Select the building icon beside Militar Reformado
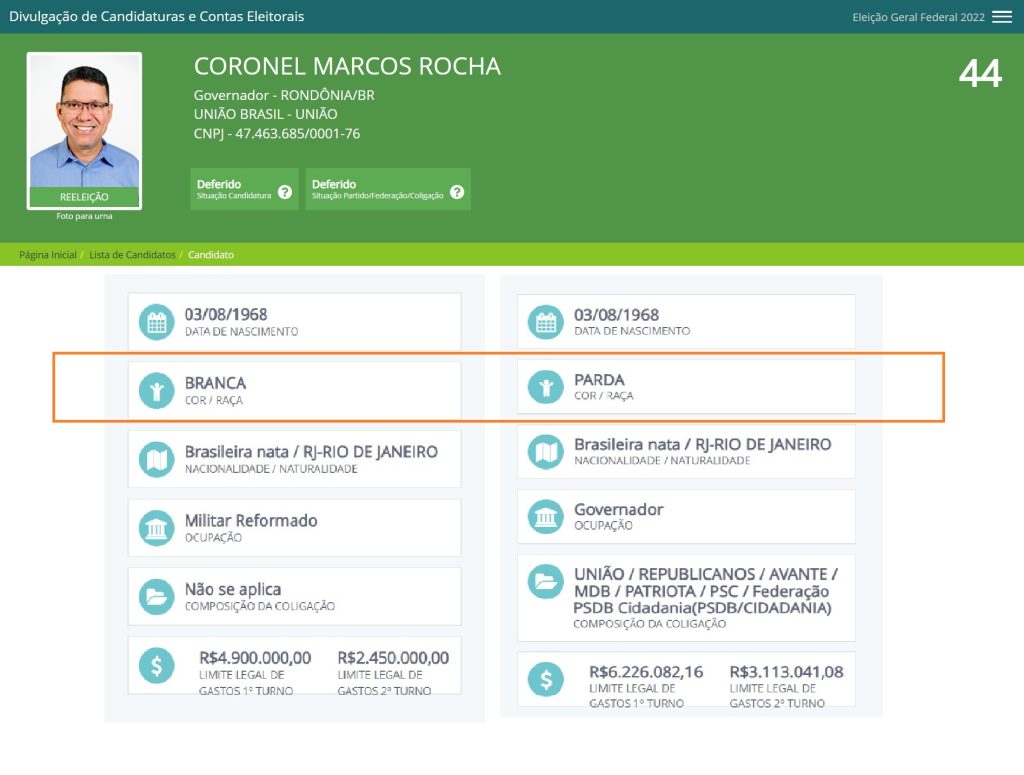 pos(156,528)
